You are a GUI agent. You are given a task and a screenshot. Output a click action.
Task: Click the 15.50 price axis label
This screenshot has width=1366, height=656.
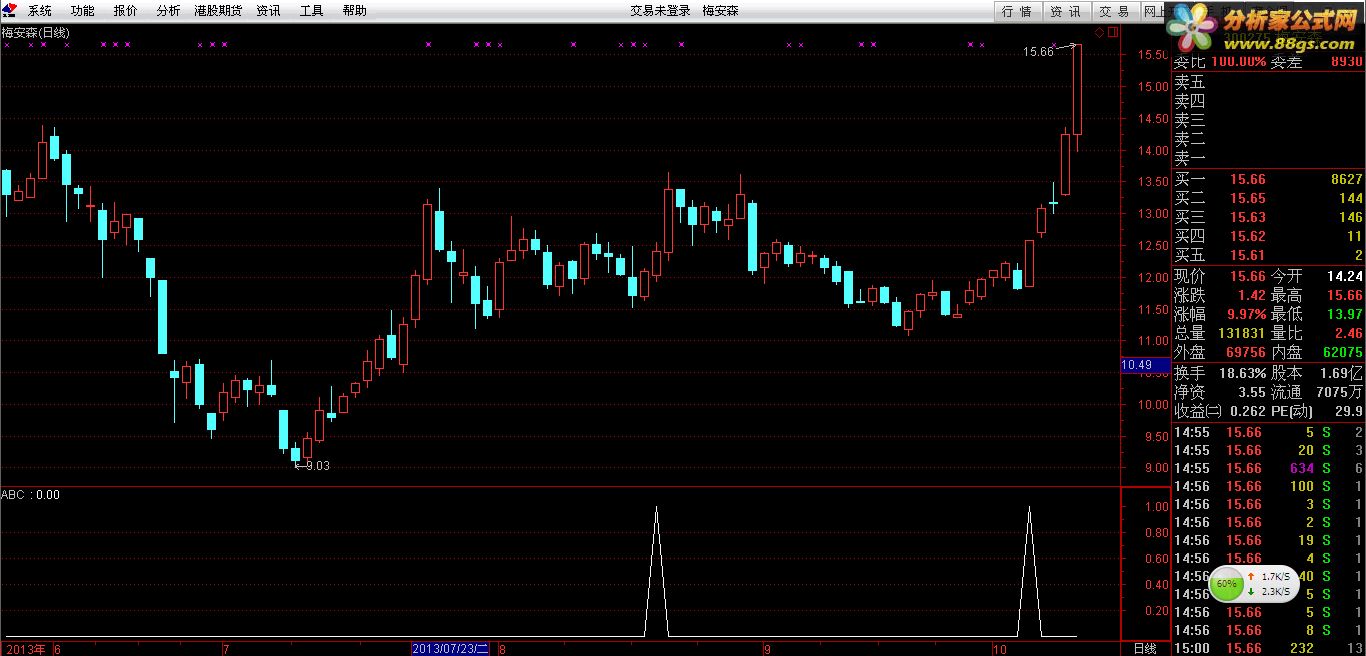1155,55
